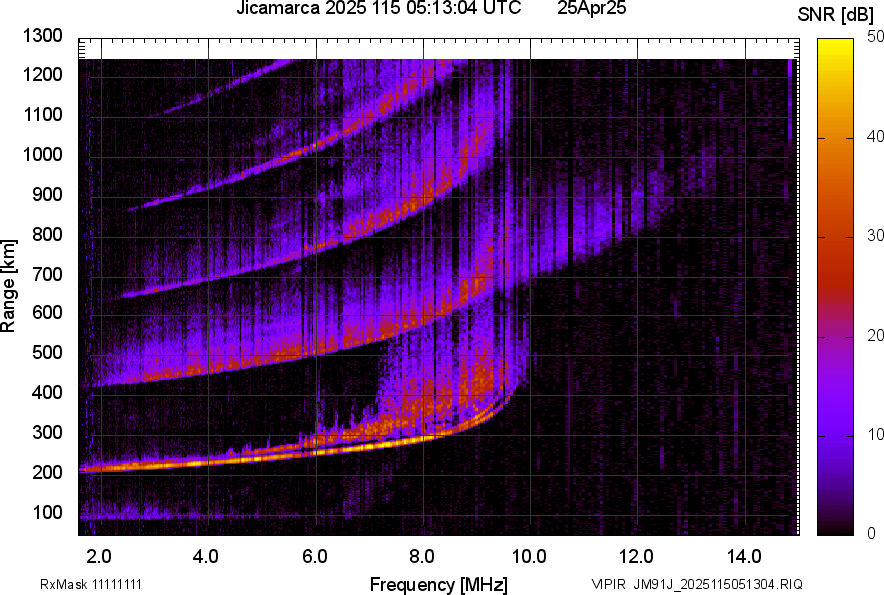This screenshot has width=884, height=595.
Task: Click the range tick label '200'
Action: coord(47,472)
